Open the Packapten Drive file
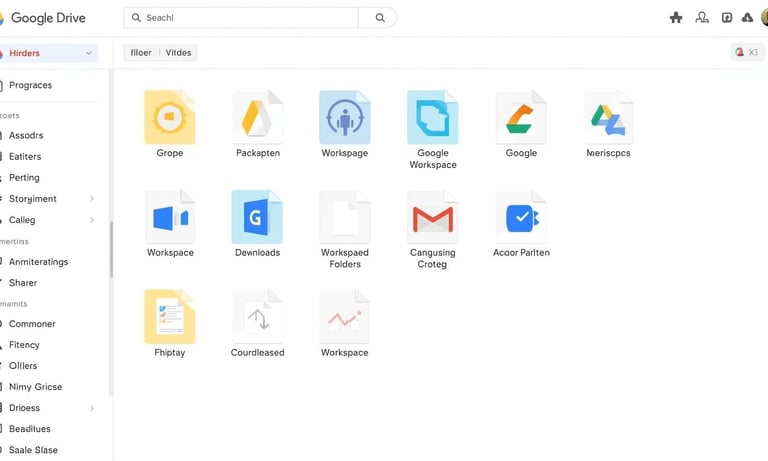The image size is (768, 461). pos(257,117)
